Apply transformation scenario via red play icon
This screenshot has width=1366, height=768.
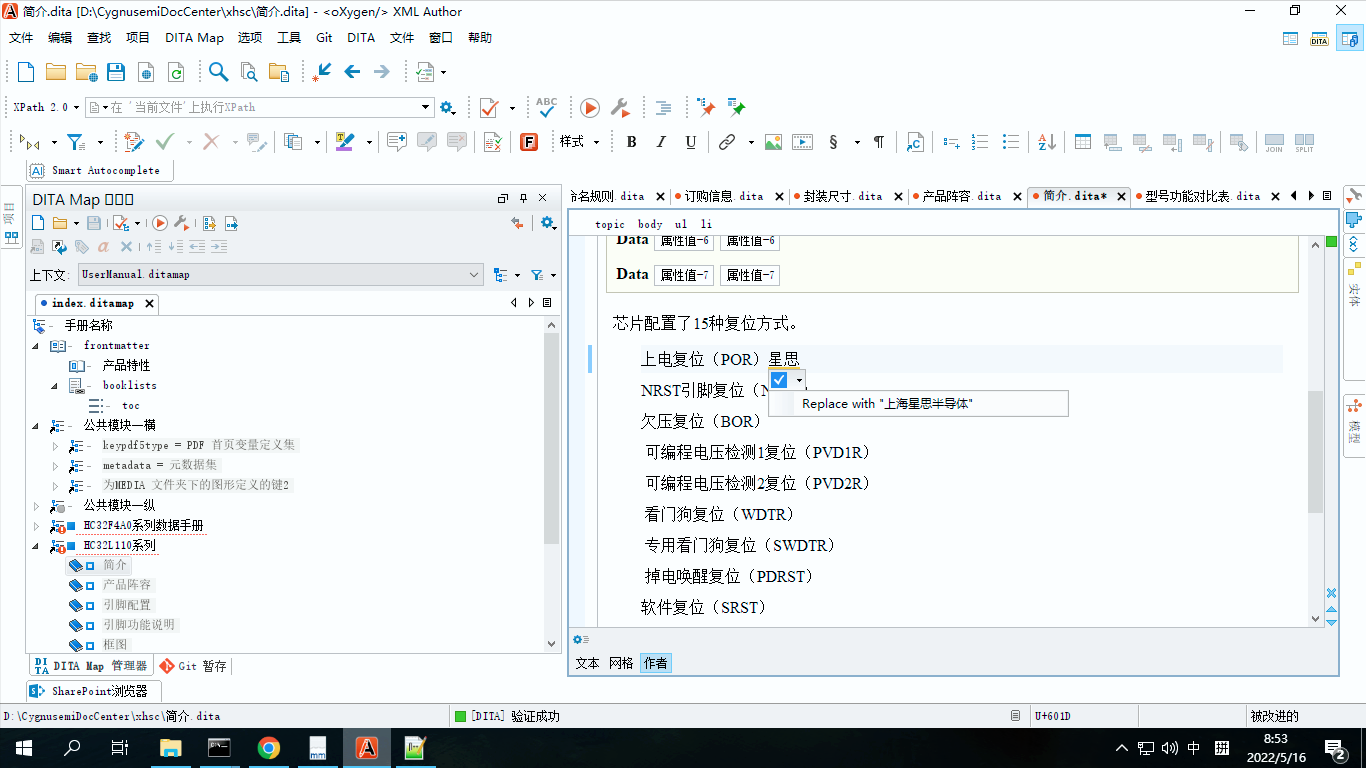(590, 107)
